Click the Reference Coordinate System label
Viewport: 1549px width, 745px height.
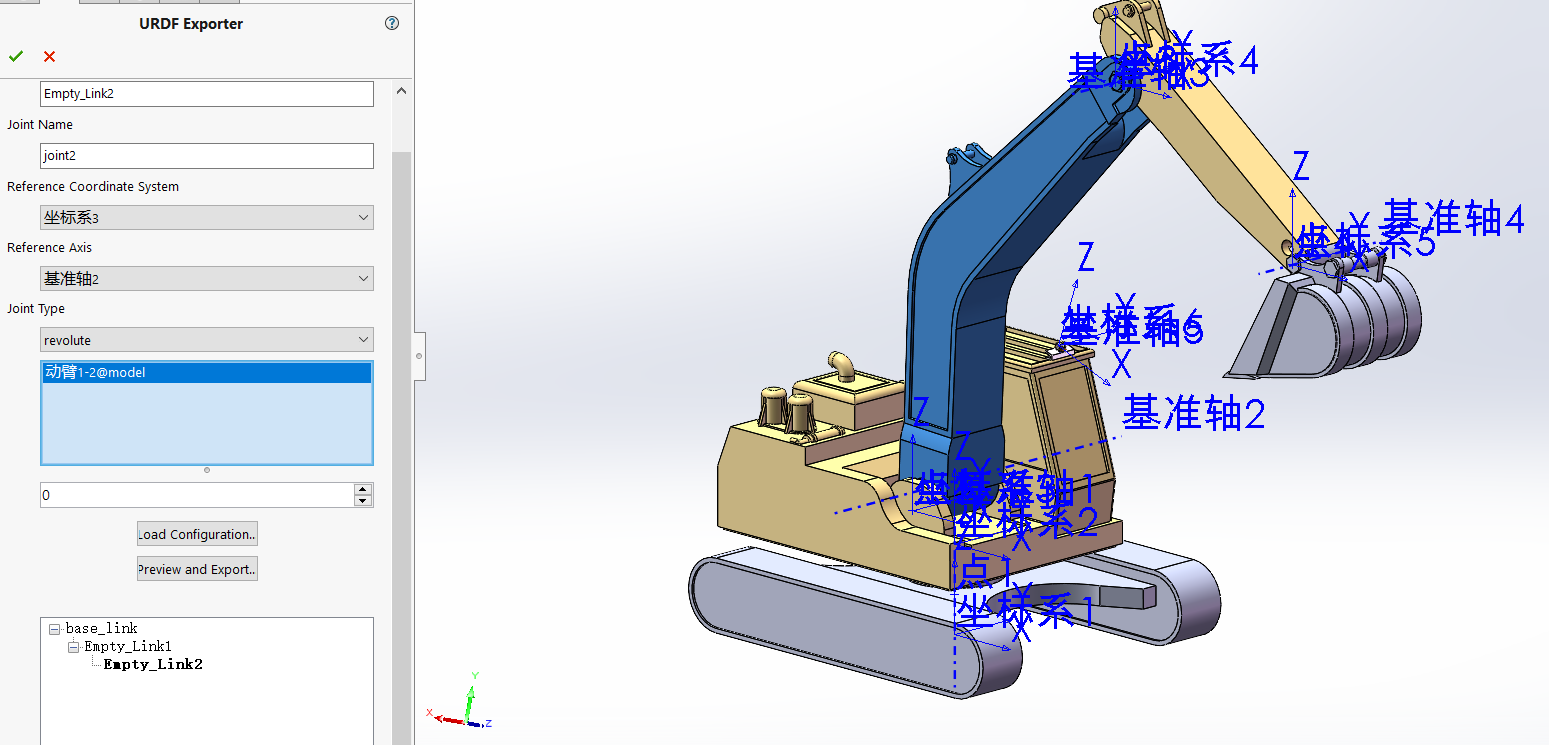(x=93, y=187)
